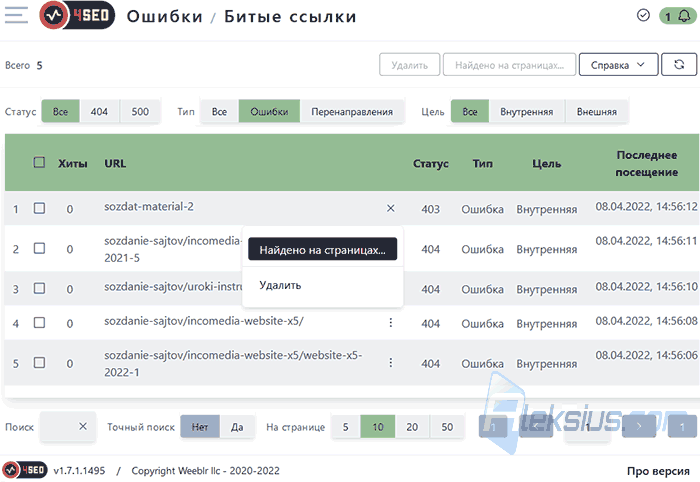The width and height of the screenshot is (700, 482).
Task: Toggle the select-all checkbox in table header
Action: [x=39, y=162]
